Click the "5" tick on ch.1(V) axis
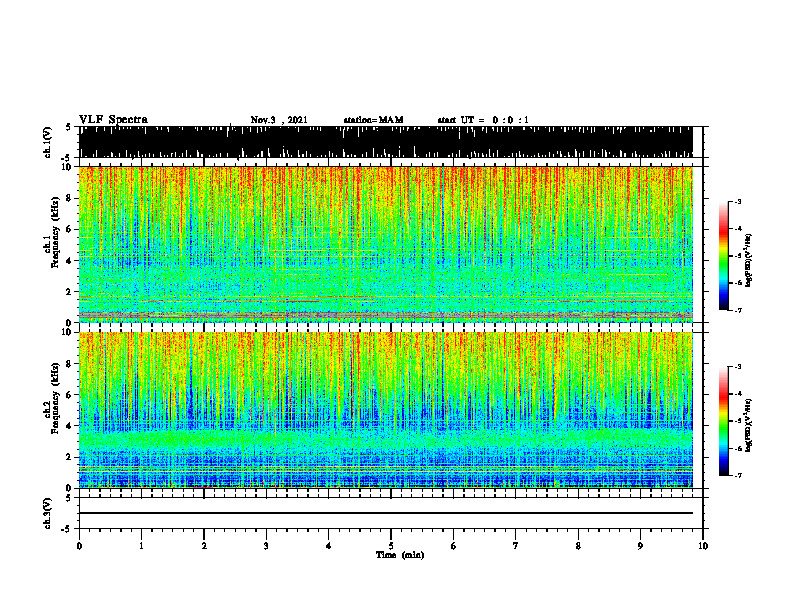 [x=68, y=127]
